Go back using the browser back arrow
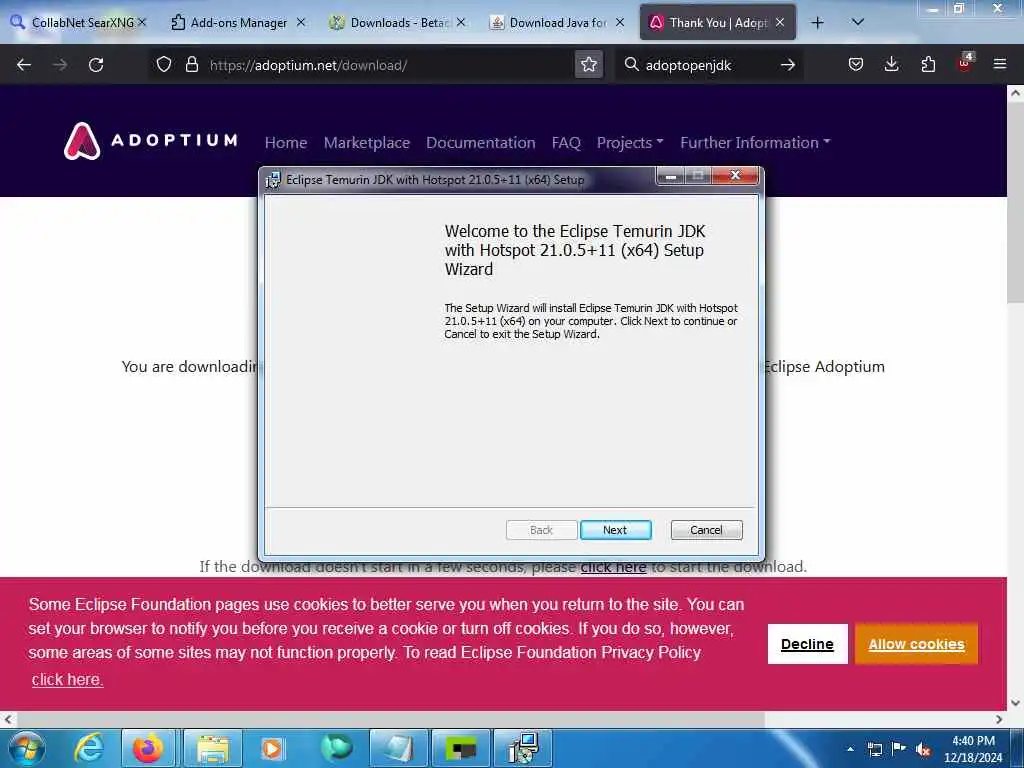1024x768 pixels. pos(24,65)
